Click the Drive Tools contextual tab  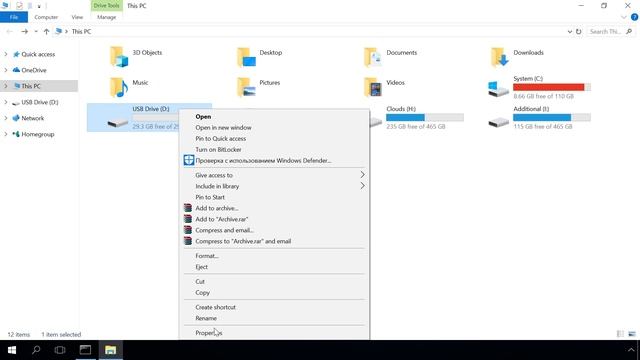coord(107,6)
